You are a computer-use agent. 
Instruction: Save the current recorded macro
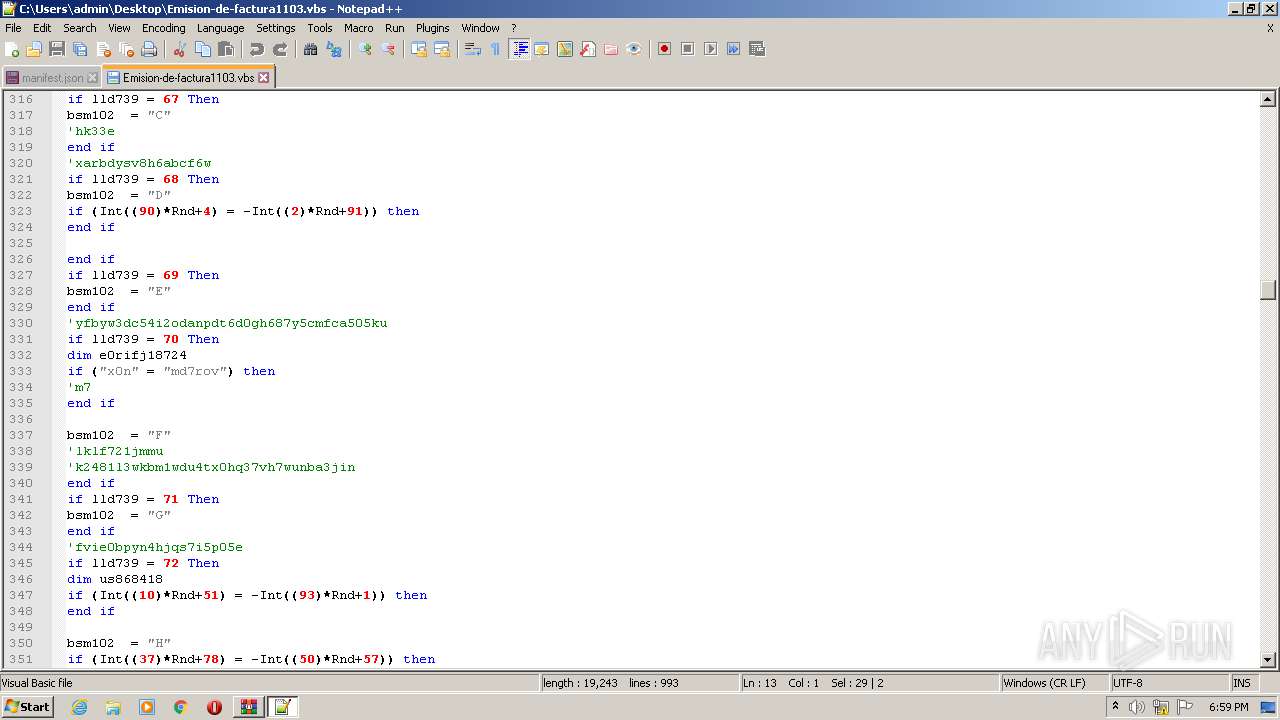coord(756,49)
